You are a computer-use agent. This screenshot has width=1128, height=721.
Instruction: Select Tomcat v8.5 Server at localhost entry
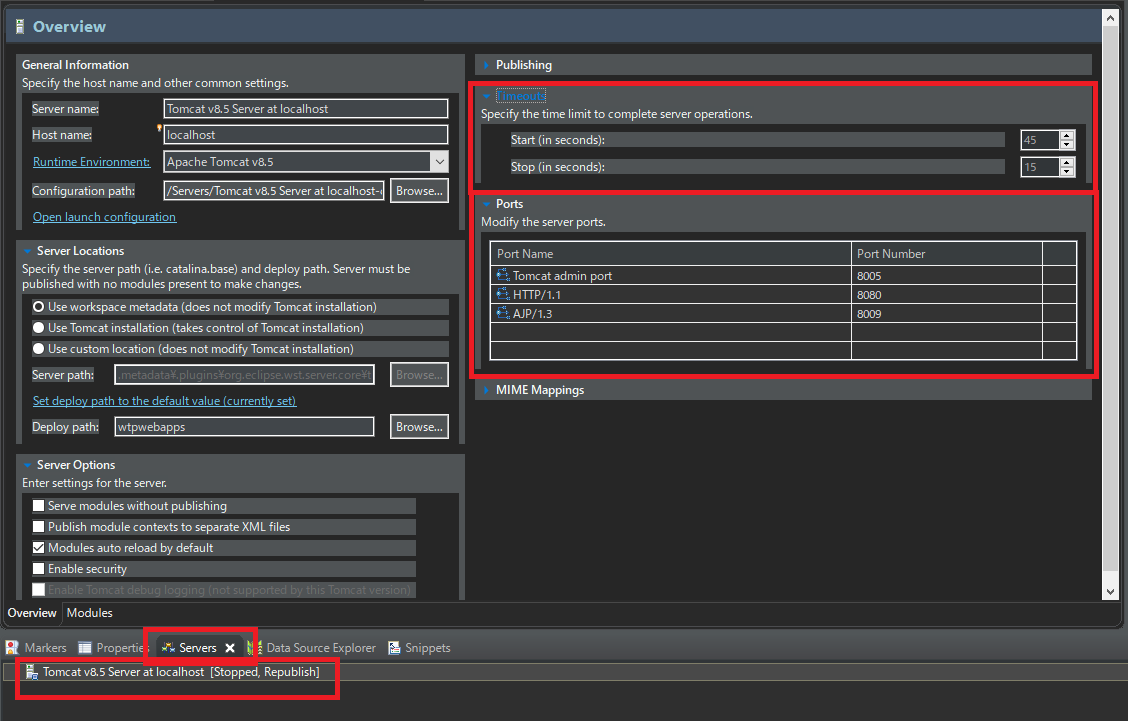pos(181,672)
